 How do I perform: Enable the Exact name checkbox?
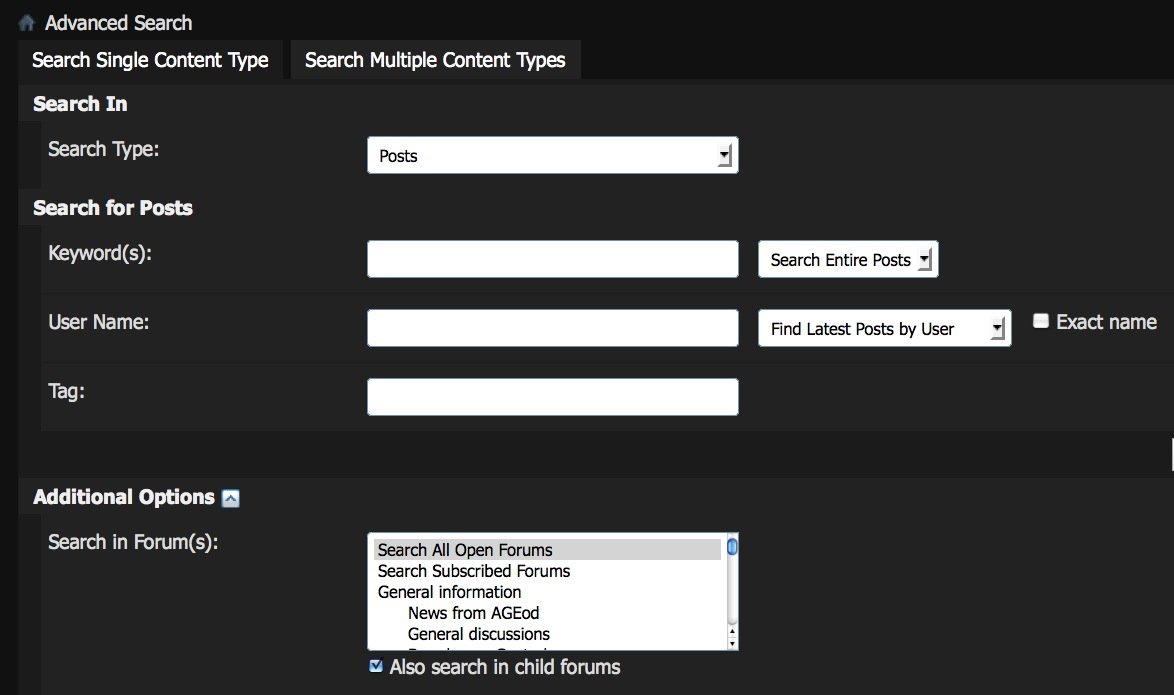tap(1041, 321)
